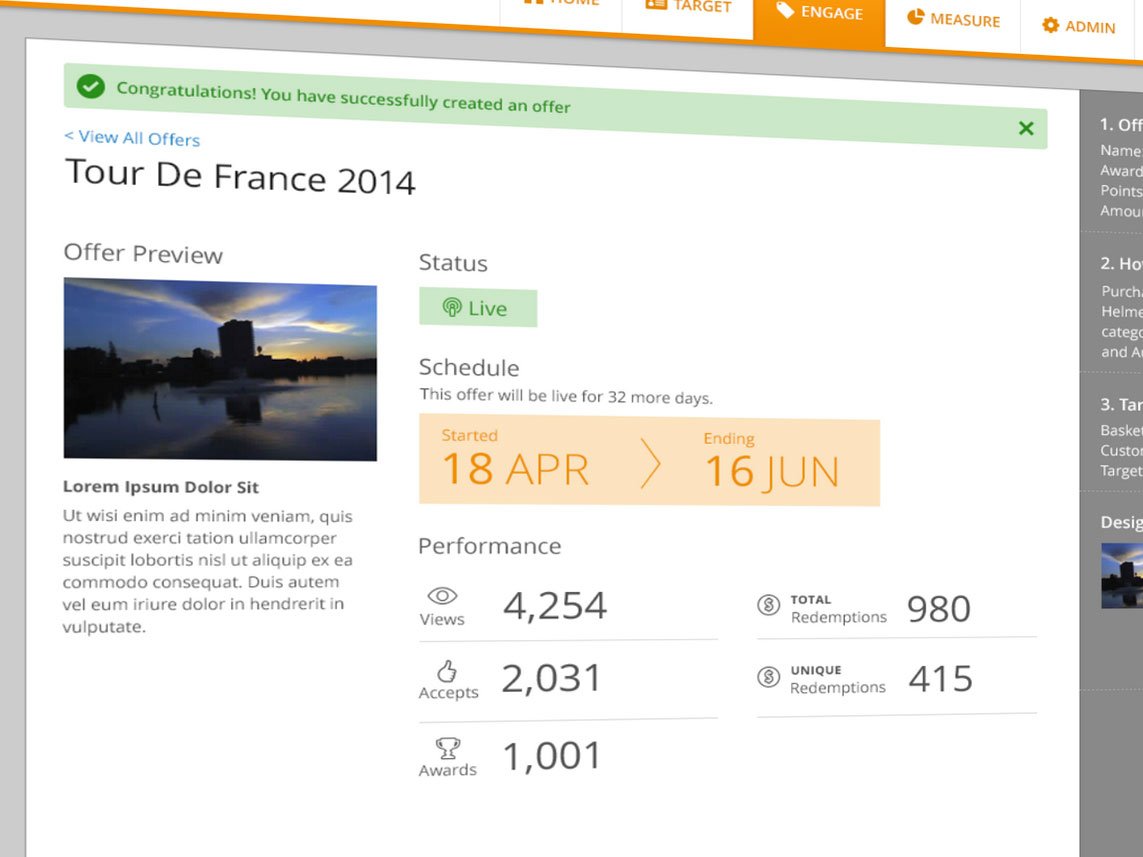
Task: Click the Offer Preview heading
Action: (143, 253)
